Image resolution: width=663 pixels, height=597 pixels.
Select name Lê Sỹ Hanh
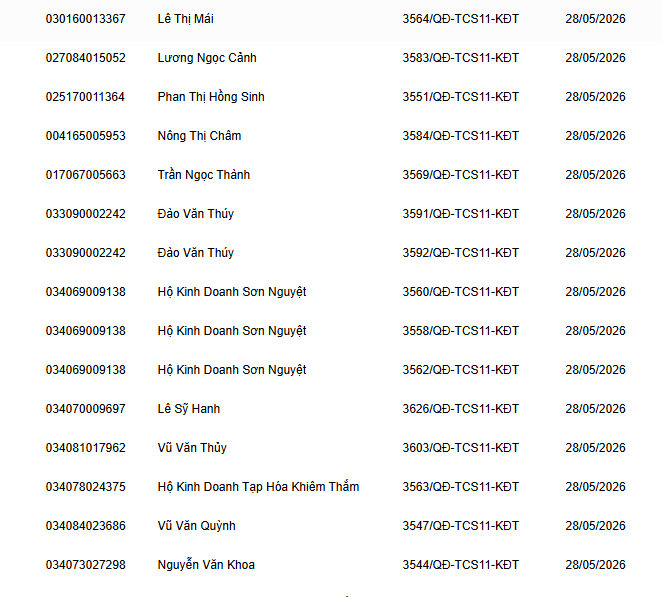(x=189, y=409)
